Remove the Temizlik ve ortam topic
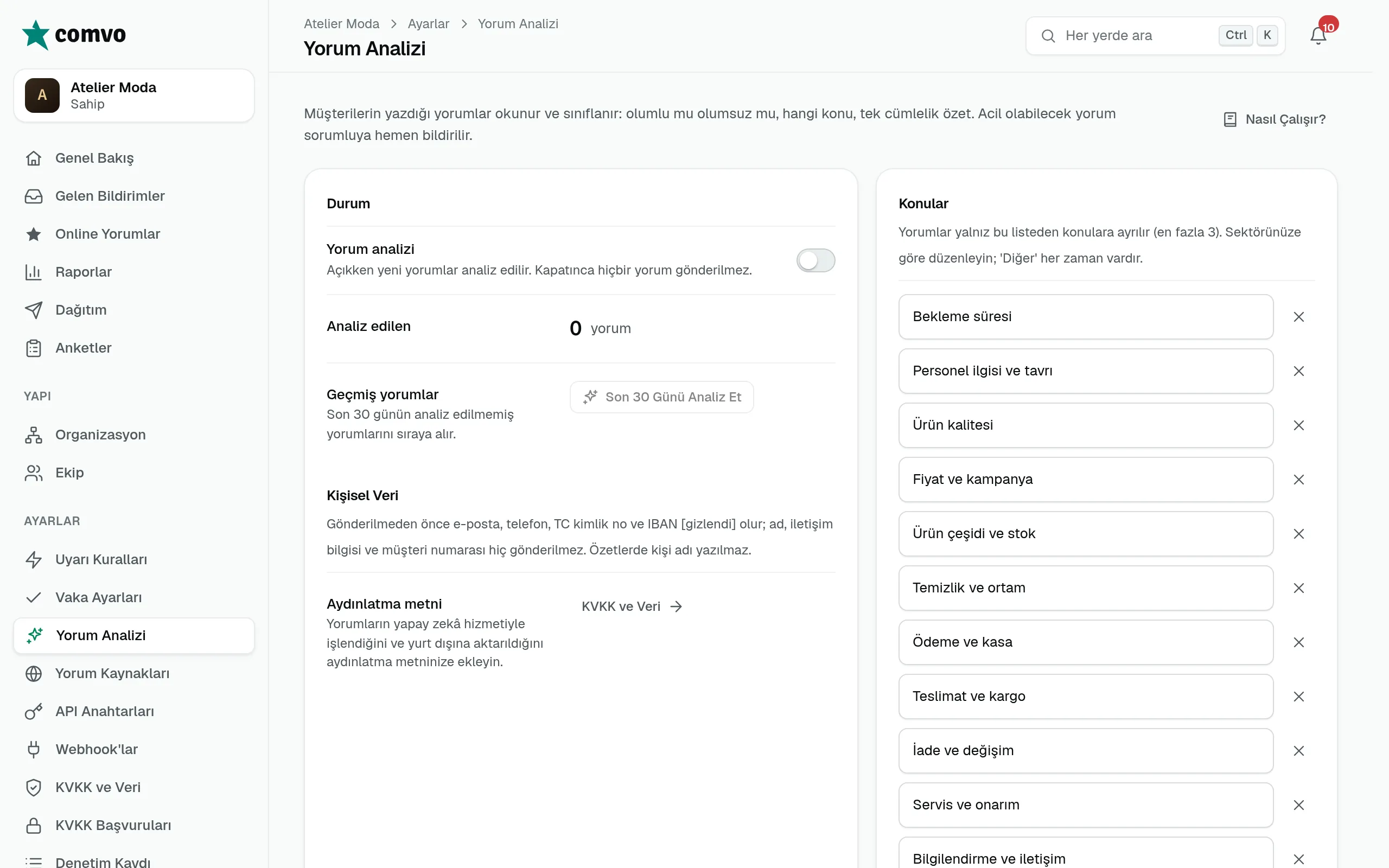1389x868 pixels. tap(1299, 588)
